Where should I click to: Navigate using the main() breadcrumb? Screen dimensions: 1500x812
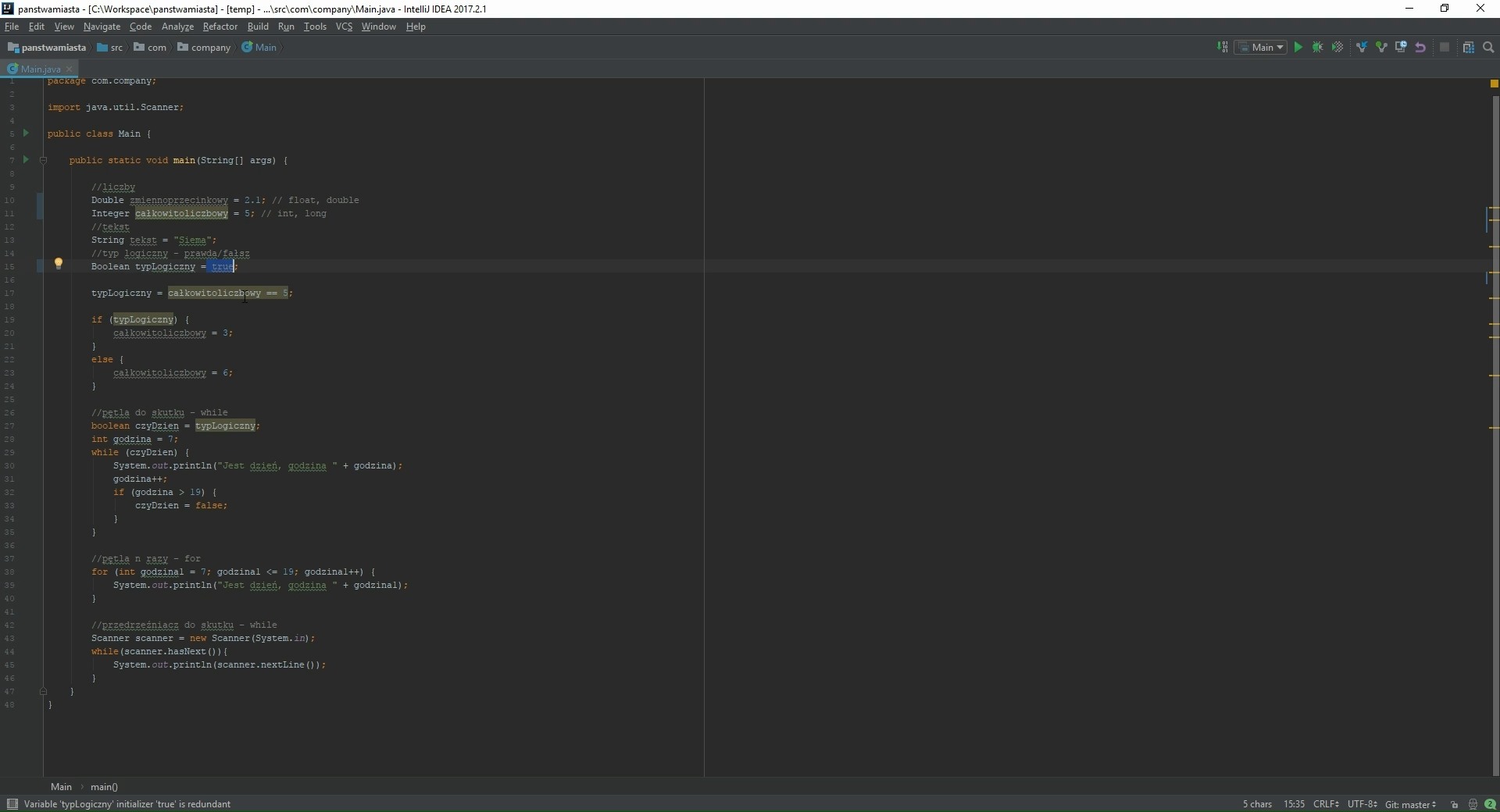click(104, 786)
